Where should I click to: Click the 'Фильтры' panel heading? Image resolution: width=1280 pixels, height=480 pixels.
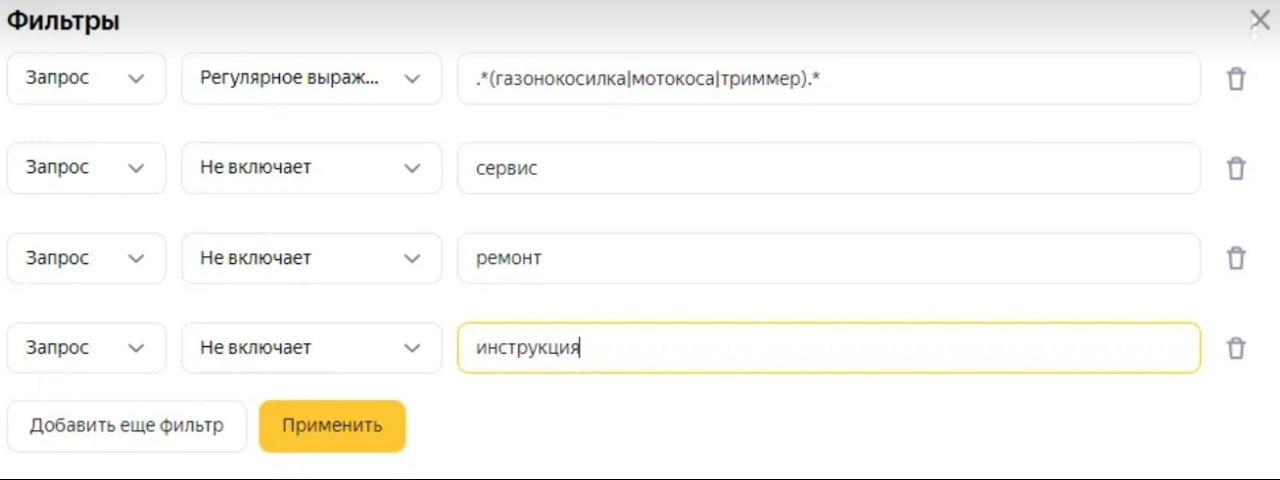click(x=64, y=21)
